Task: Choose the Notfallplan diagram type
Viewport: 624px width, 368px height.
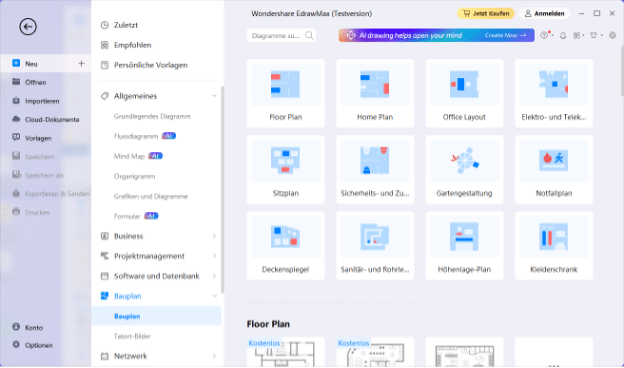Action: pyautogui.click(x=554, y=169)
